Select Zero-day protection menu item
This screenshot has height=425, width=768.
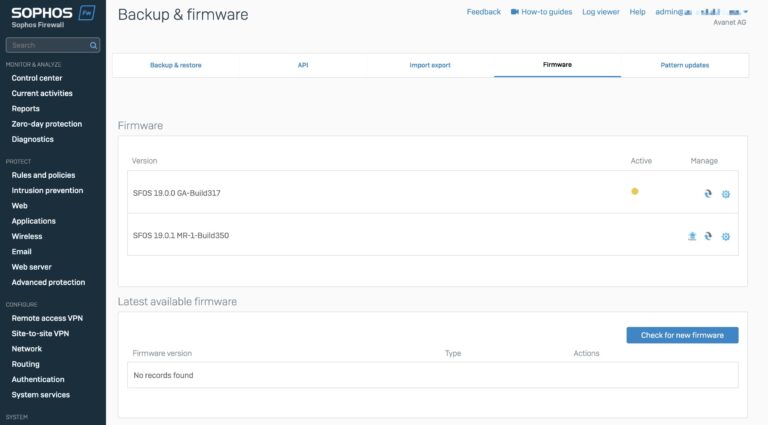pos(47,124)
